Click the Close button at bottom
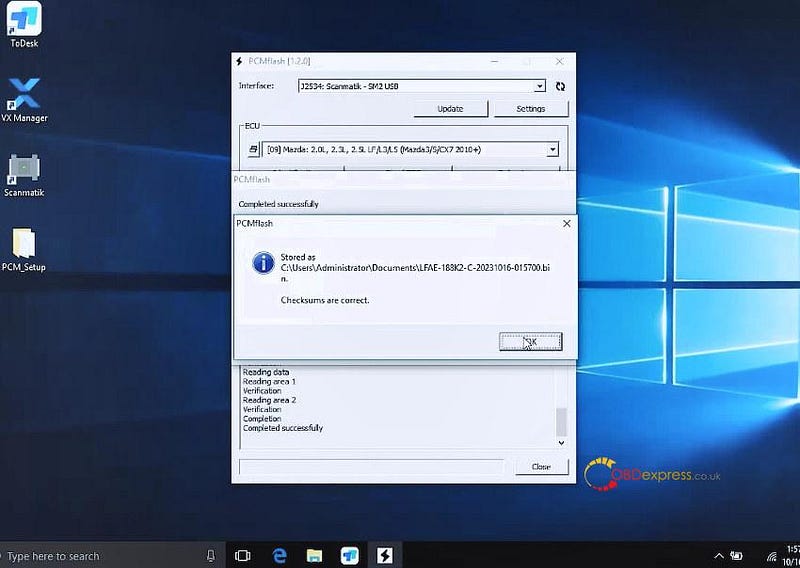The height and width of the screenshot is (568, 800). click(x=541, y=466)
